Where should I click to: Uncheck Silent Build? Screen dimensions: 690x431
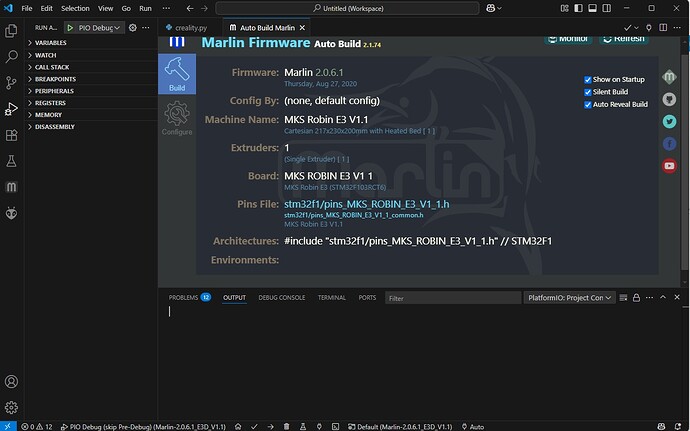pos(587,92)
